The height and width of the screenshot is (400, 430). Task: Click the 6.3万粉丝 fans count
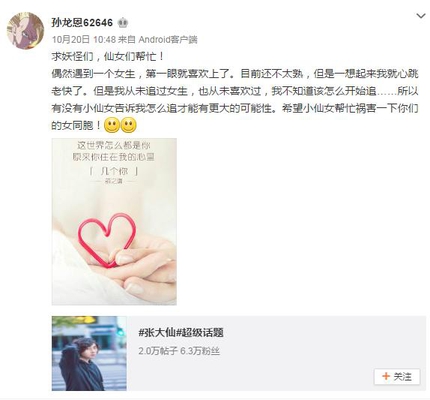(200, 351)
